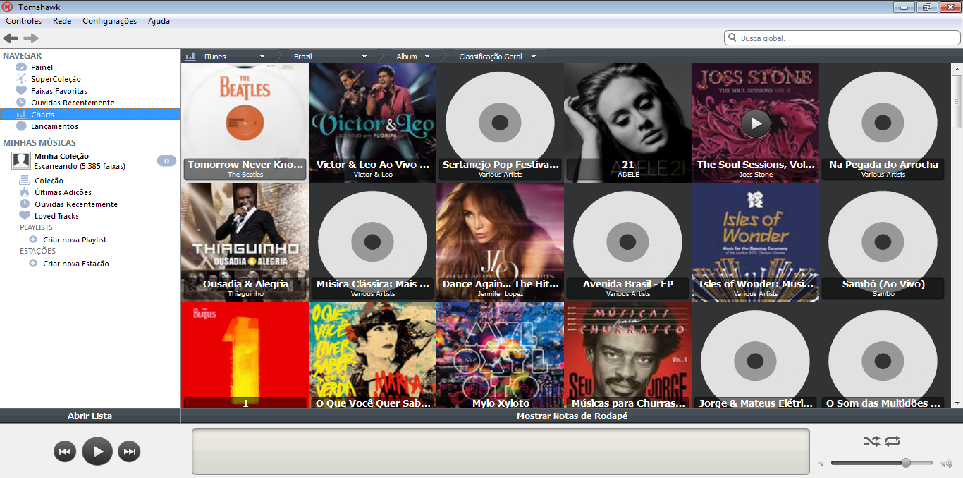Open Victor & Leo Ao Vivo album
This screenshot has width=963, height=478.
(373, 122)
